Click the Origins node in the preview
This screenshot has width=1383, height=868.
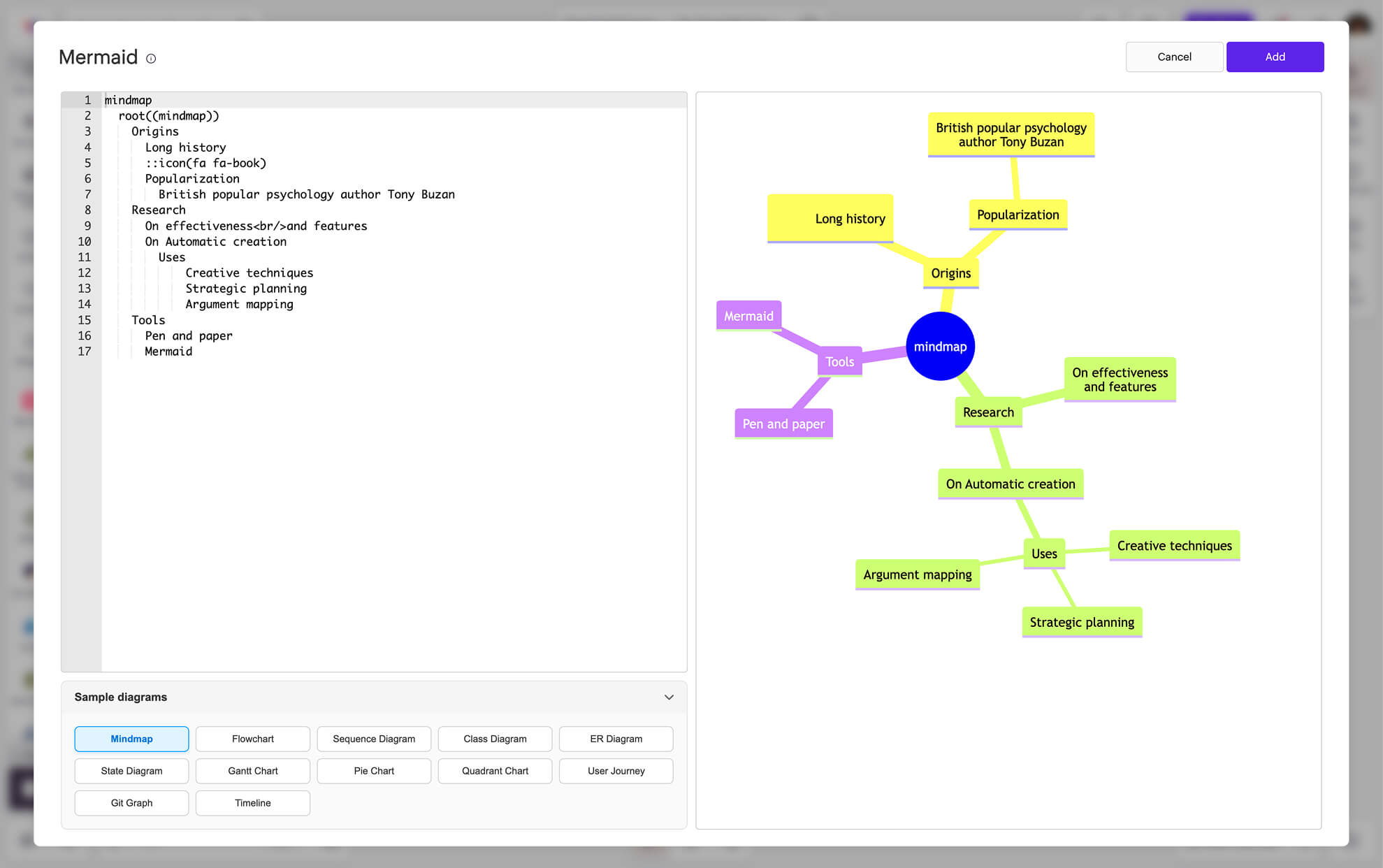click(950, 273)
